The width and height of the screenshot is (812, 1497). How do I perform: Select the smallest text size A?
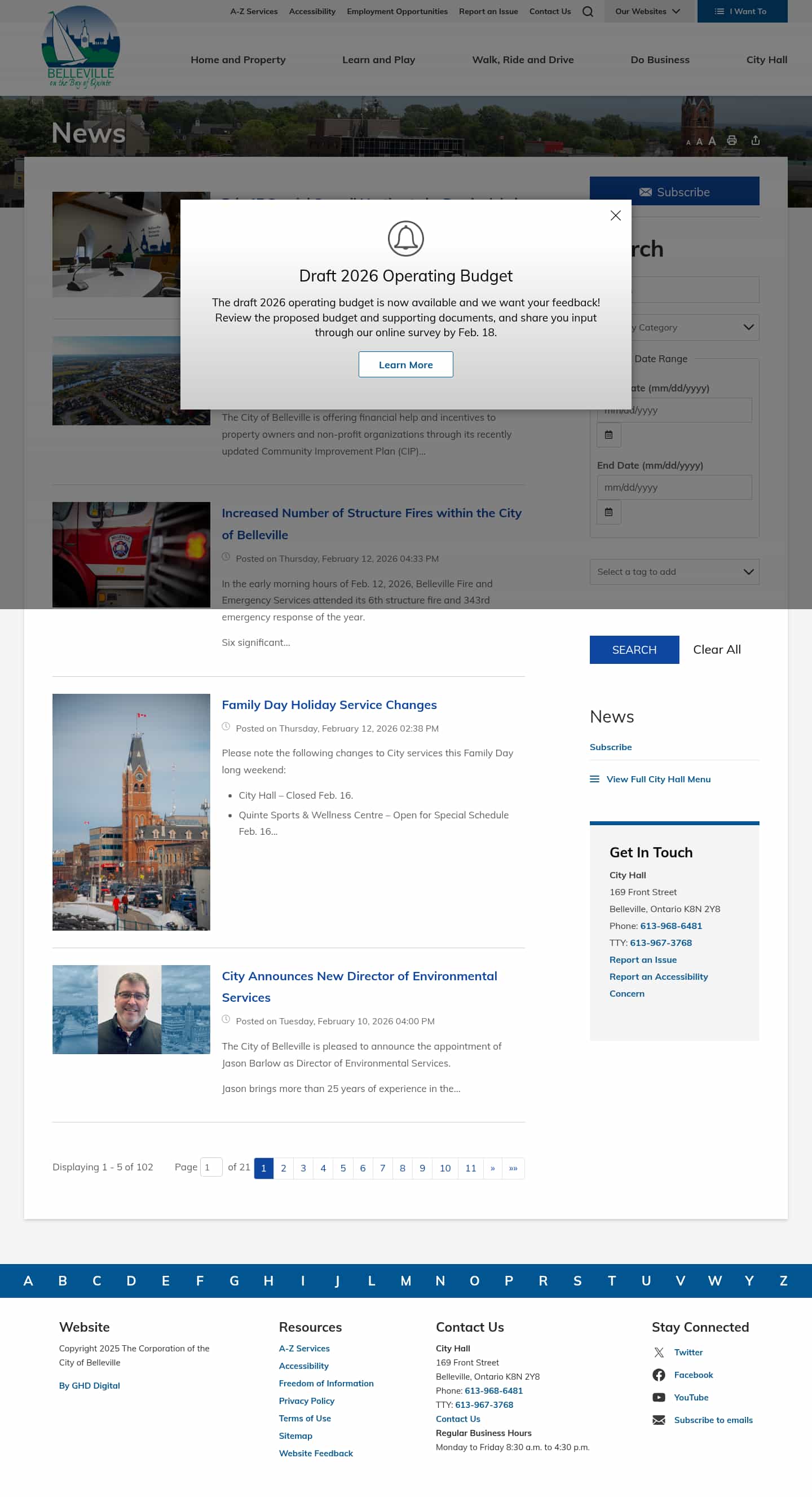pos(689,142)
